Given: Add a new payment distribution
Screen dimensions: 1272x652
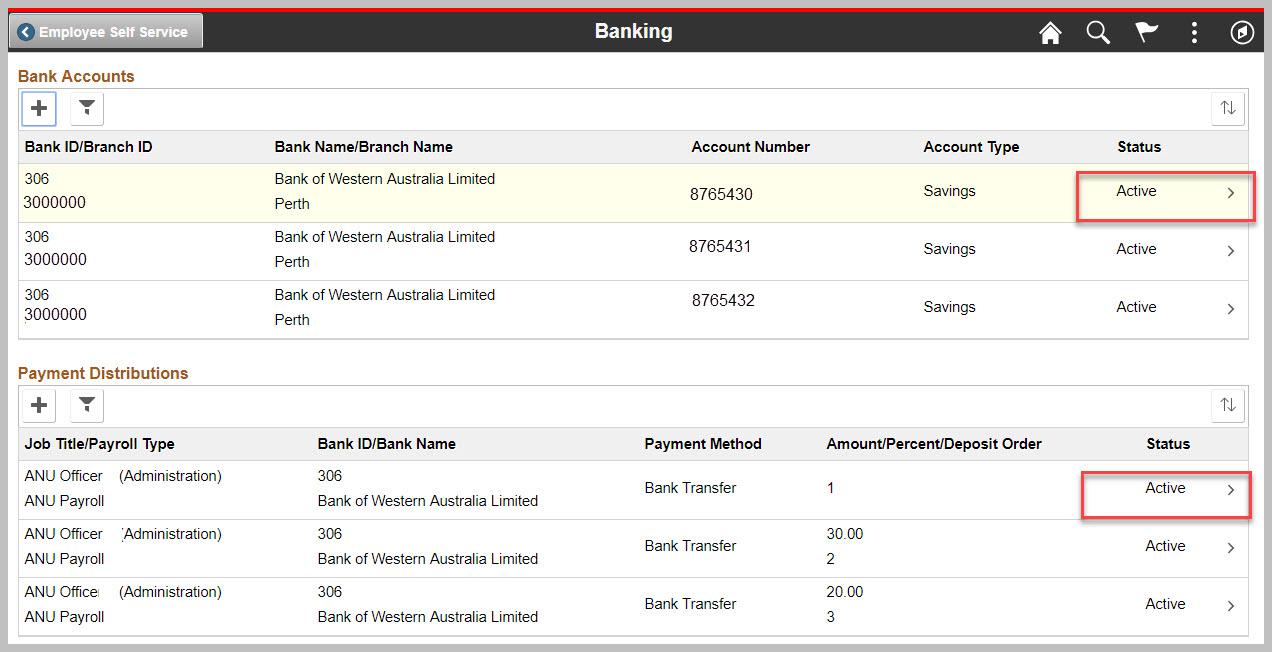Looking at the screenshot, I should [x=39, y=405].
